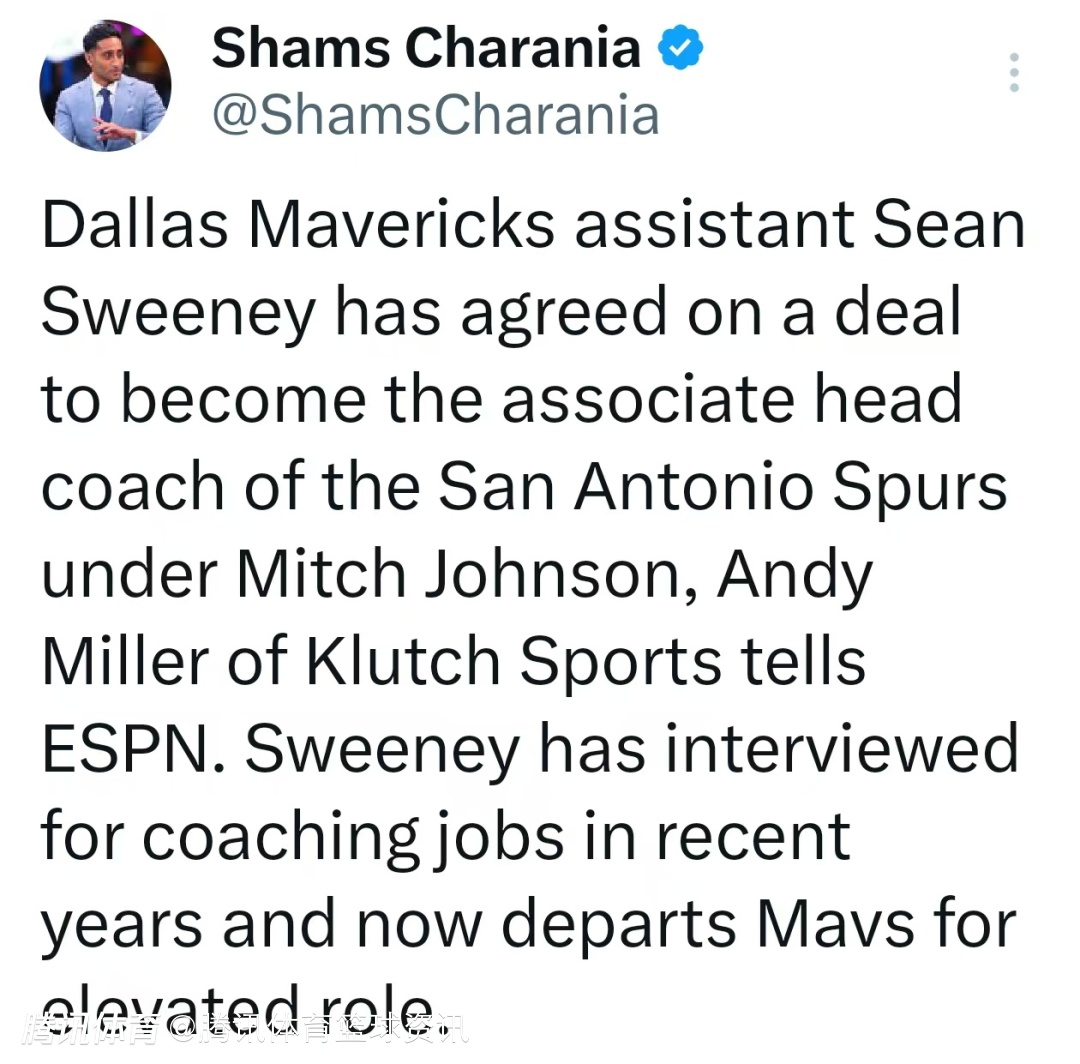This screenshot has width=1080, height=1064.
Task: Click "Klutch Sports" in the tweet body
Action: click(513, 661)
